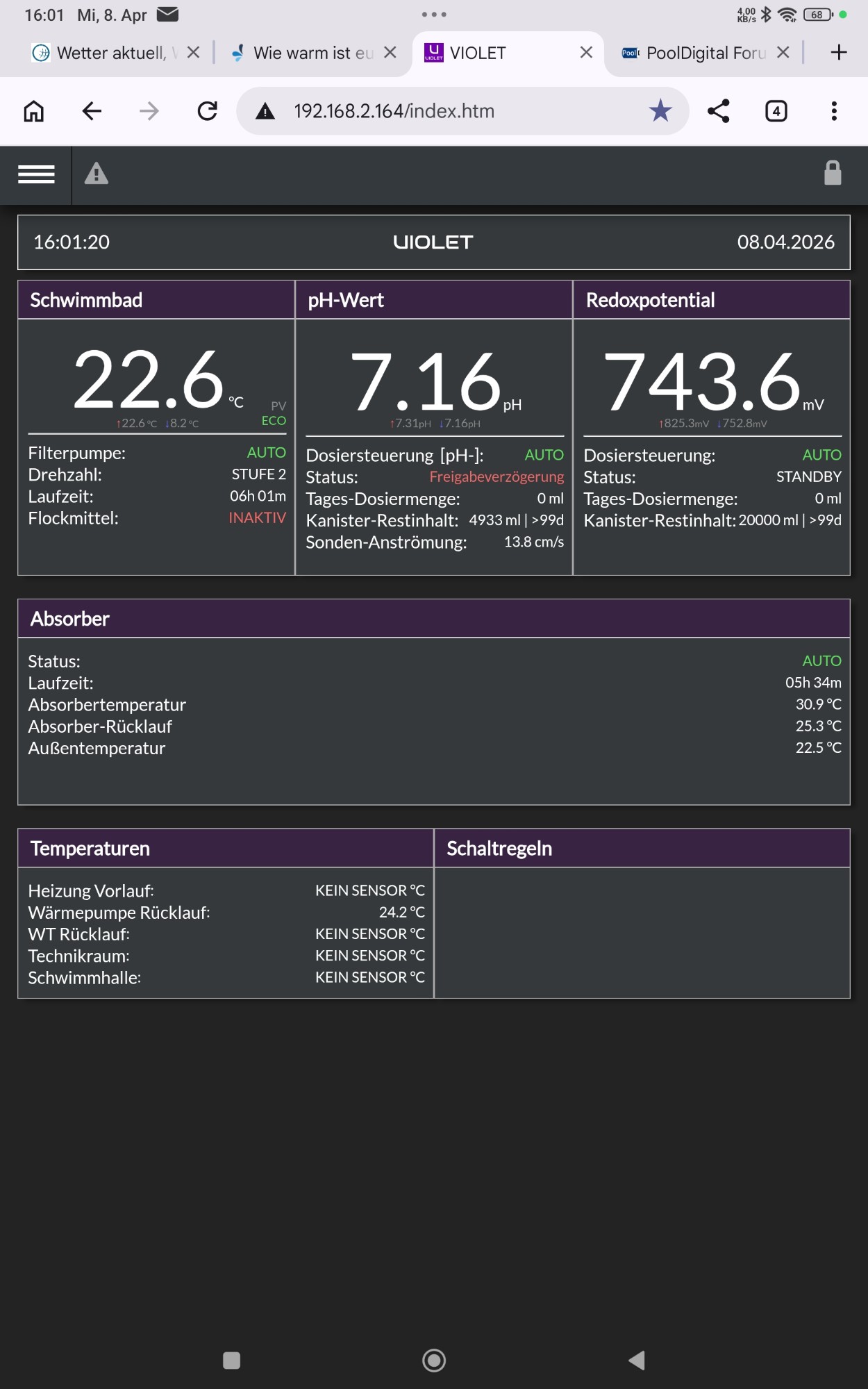Reload the page with refresh icon
868x1389 pixels.
point(207,110)
